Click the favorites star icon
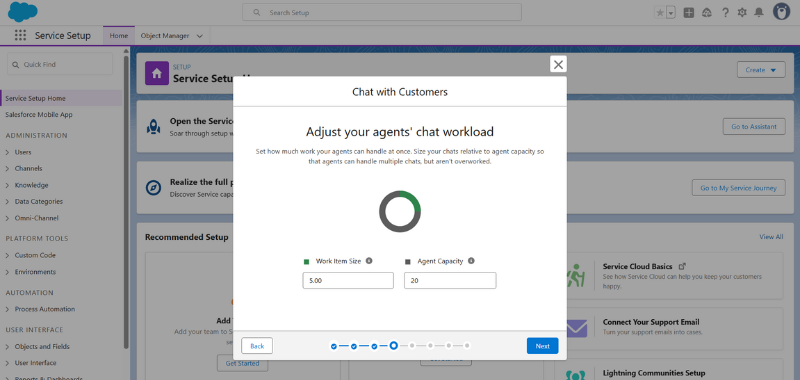Image resolution: width=800 pixels, height=380 pixels. [x=660, y=13]
